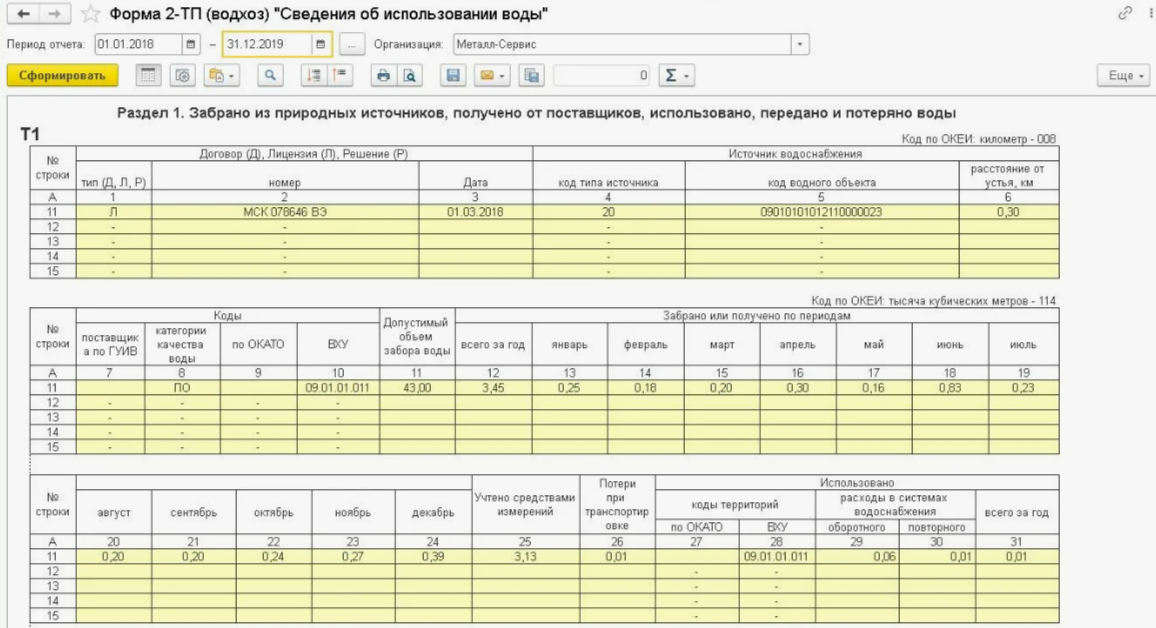The height and width of the screenshot is (628, 1156).
Task: Click the forward navigation arrow
Action: (x=55, y=14)
